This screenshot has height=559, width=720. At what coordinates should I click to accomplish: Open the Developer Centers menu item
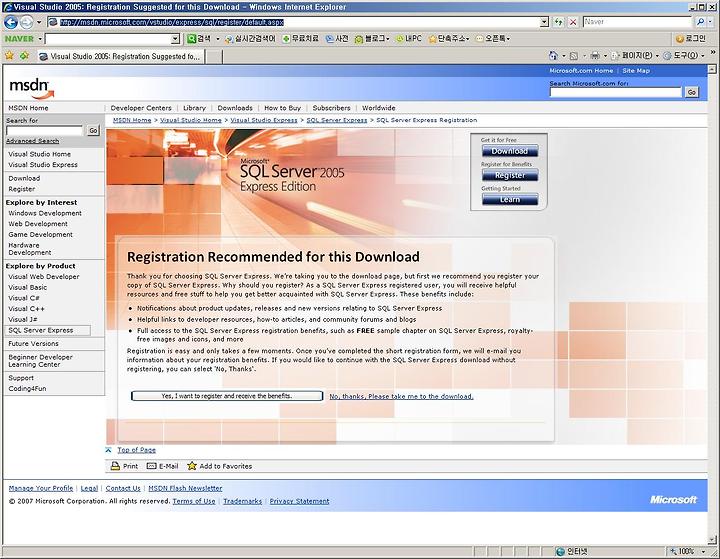141,108
